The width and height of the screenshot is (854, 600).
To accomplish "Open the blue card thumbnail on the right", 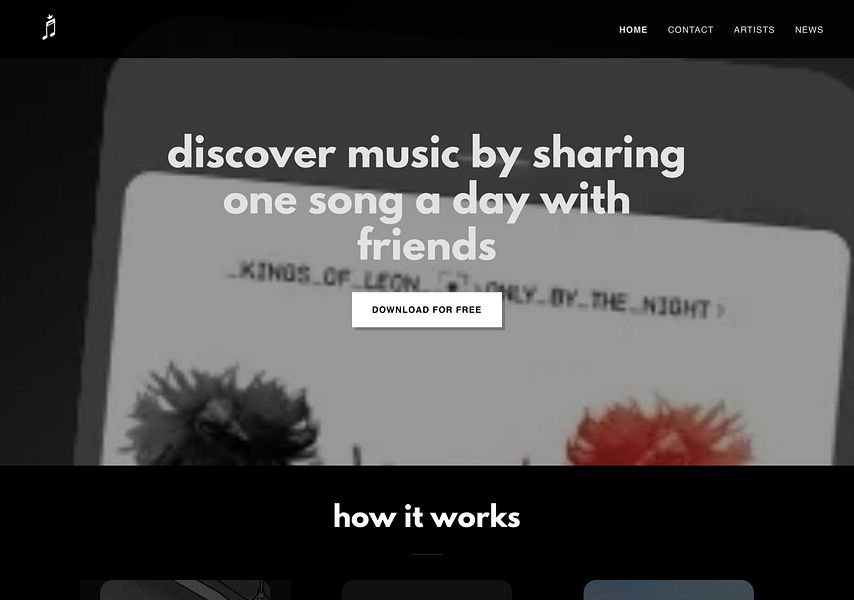I will [x=668, y=590].
